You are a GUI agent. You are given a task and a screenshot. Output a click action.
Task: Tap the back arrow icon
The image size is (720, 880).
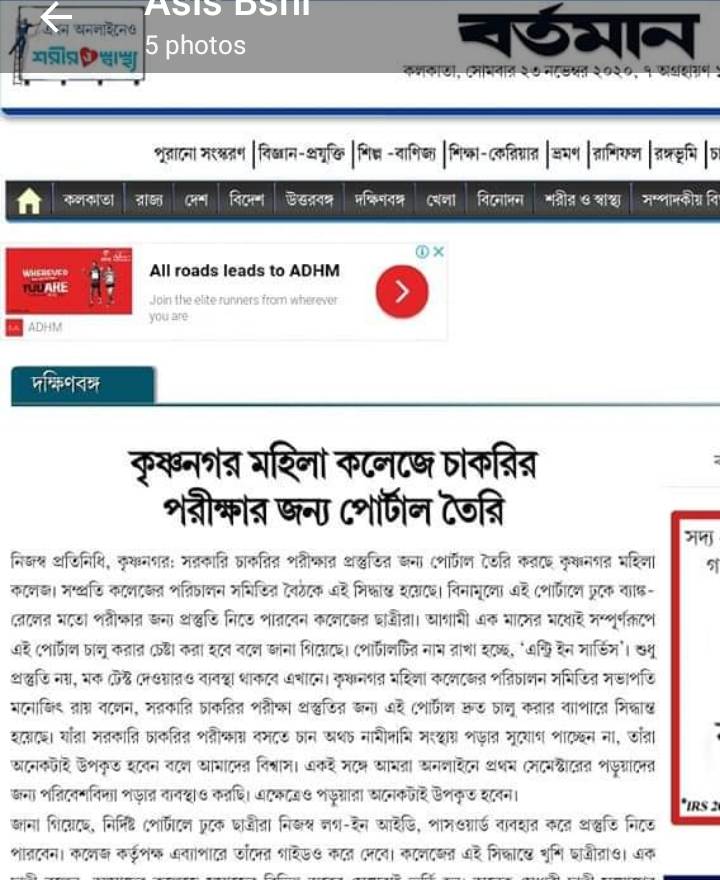(56, 17)
